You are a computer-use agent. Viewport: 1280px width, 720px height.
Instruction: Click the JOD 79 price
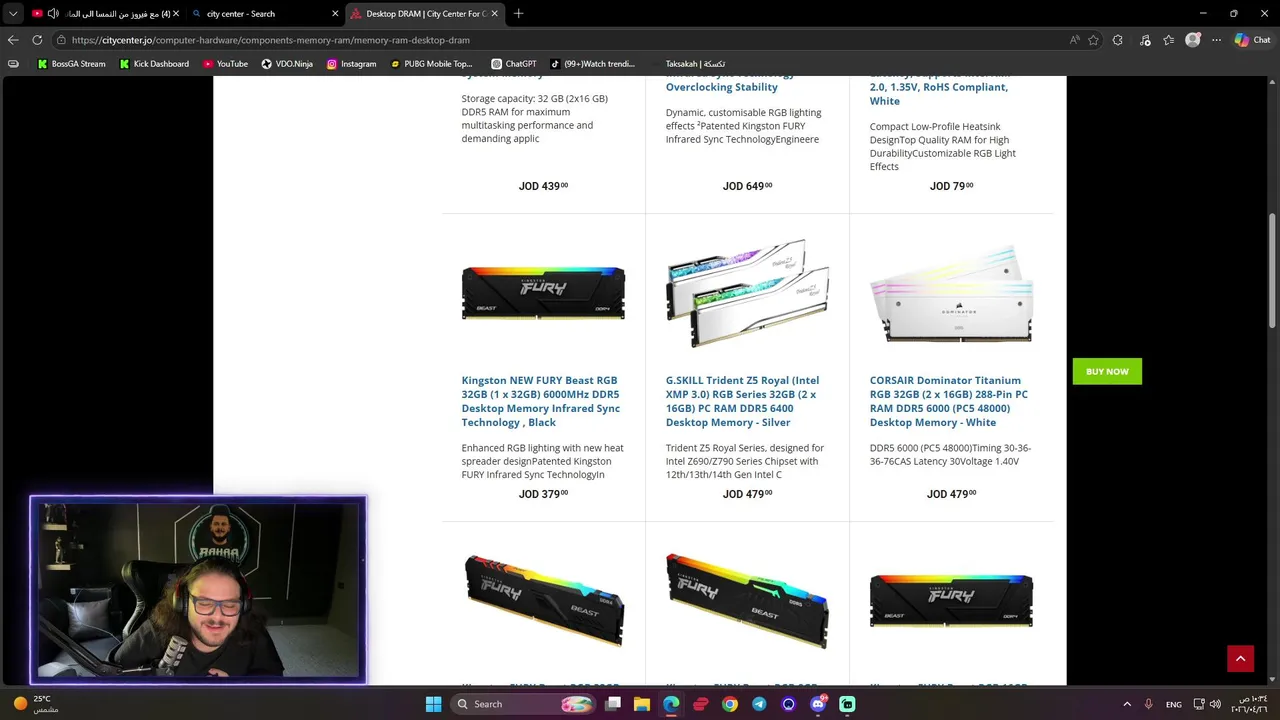tap(951, 186)
